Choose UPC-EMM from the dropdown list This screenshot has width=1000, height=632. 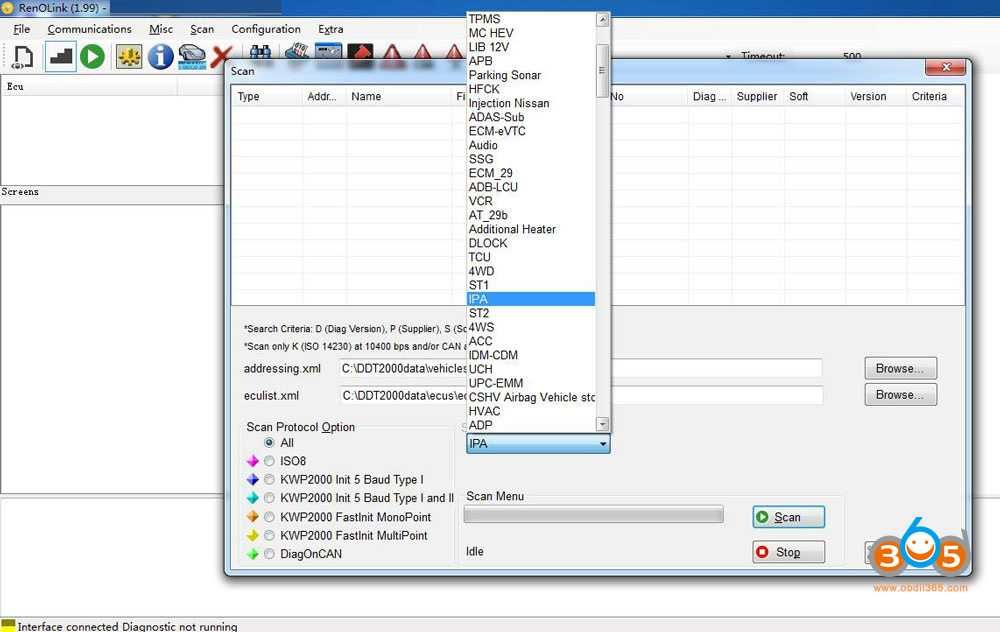(531, 383)
